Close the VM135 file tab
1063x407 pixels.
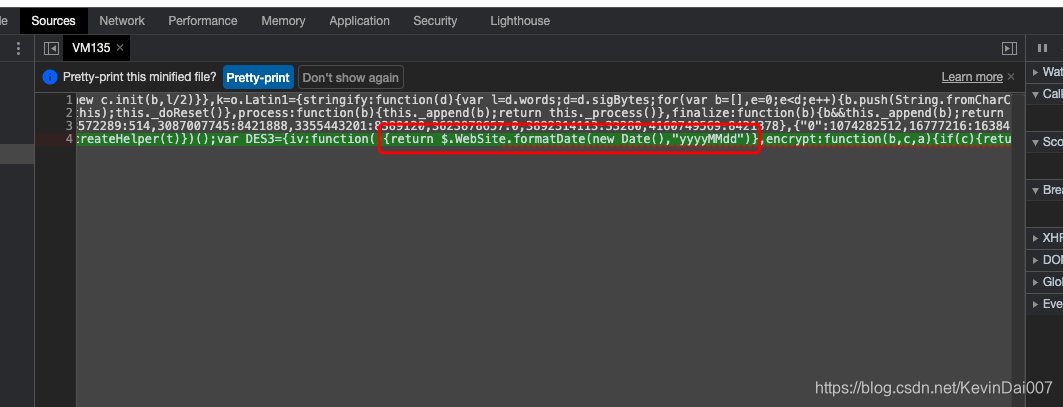point(120,47)
